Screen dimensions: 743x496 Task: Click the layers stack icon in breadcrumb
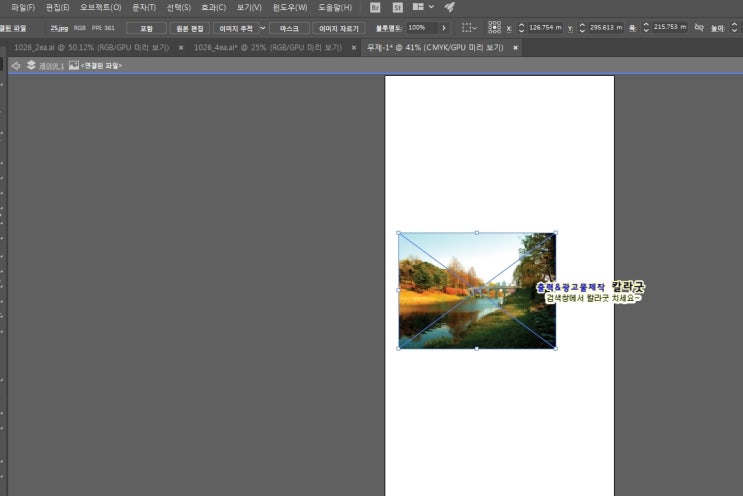(31, 65)
